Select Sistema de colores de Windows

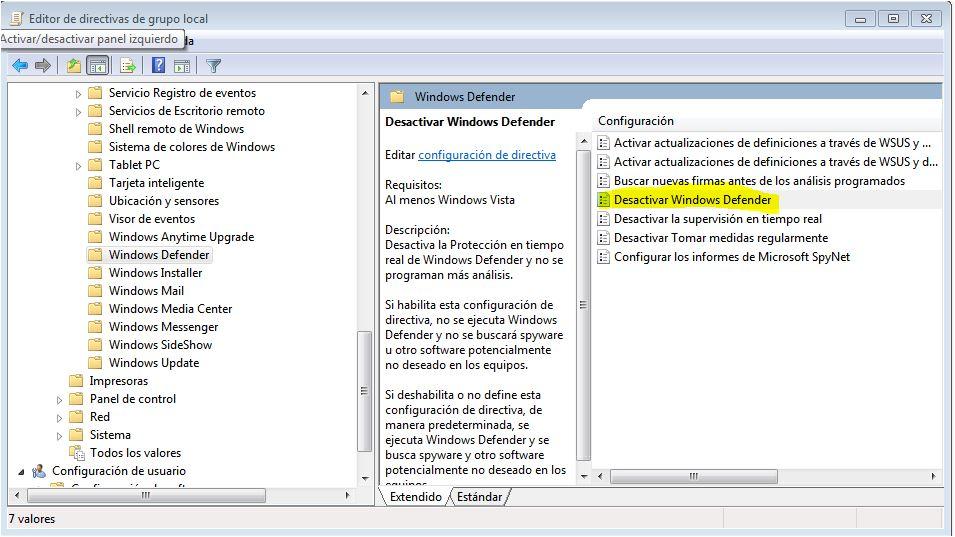pos(192,147)
